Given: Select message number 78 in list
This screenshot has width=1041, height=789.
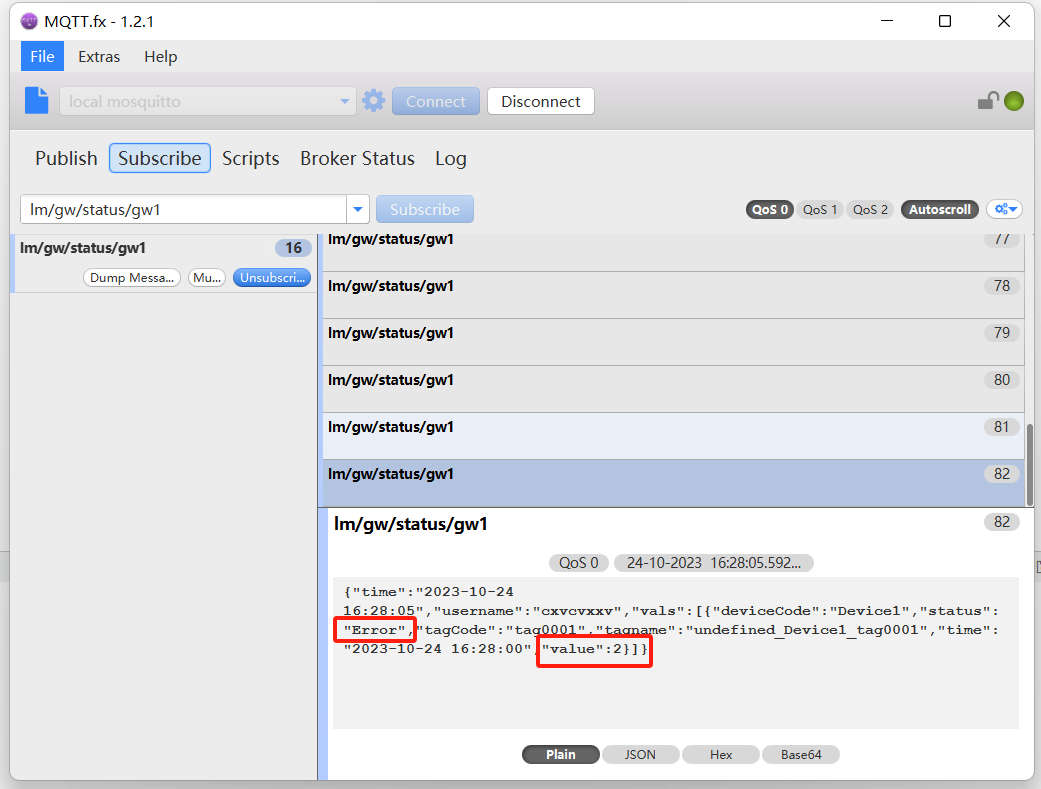Looking at the screenshot, I should [673, 295].
